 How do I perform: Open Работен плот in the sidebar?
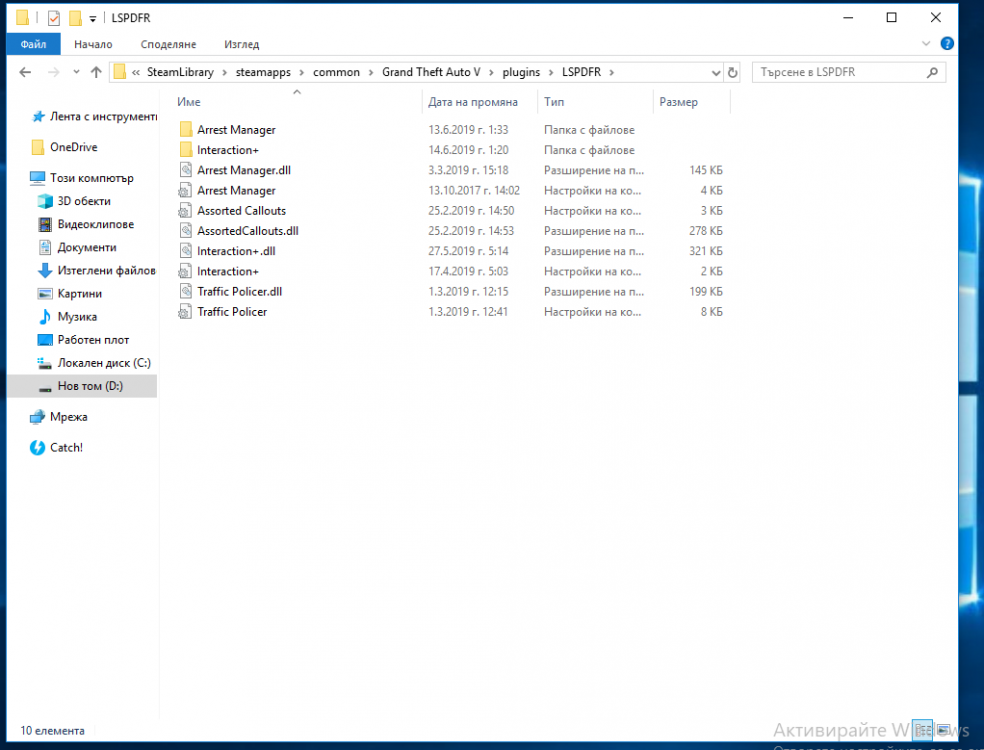(83, 340)
